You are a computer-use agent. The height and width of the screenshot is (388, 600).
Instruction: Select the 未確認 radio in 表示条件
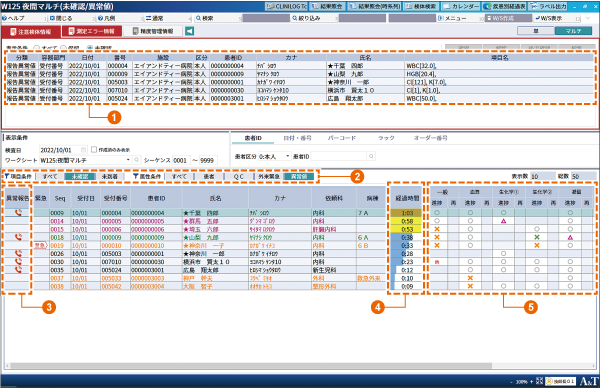[90, 48]
